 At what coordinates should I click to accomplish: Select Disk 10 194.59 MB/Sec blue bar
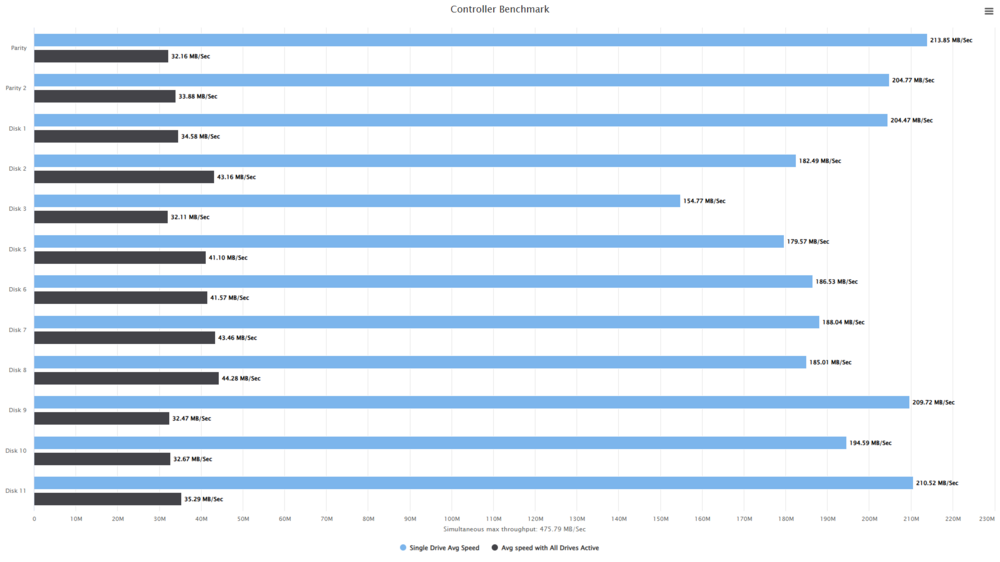(x=440, y=443)
